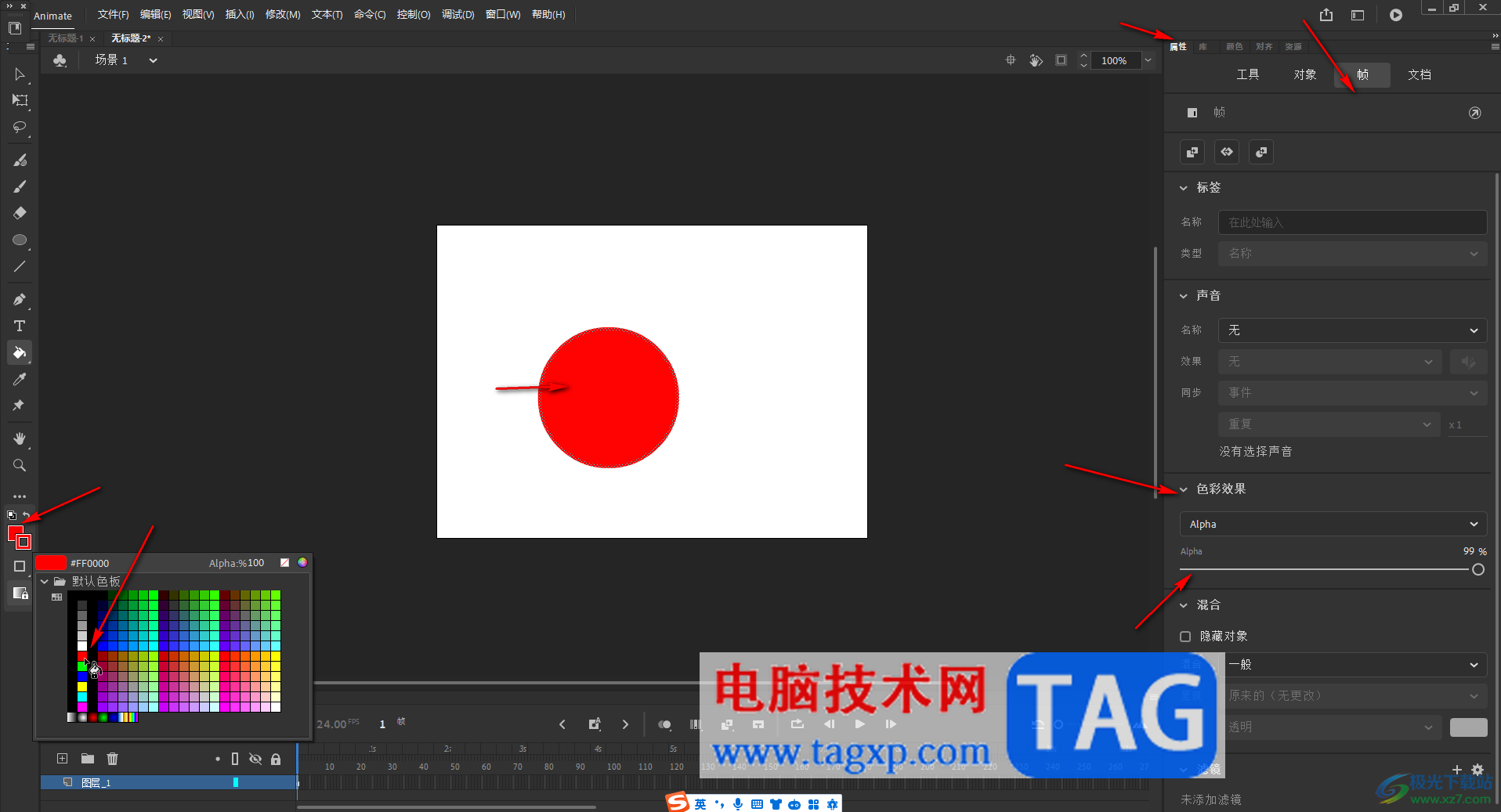Switch to the 库 panel tab
This screenshot has width=1501, height=812.
tap(1203, 47)
